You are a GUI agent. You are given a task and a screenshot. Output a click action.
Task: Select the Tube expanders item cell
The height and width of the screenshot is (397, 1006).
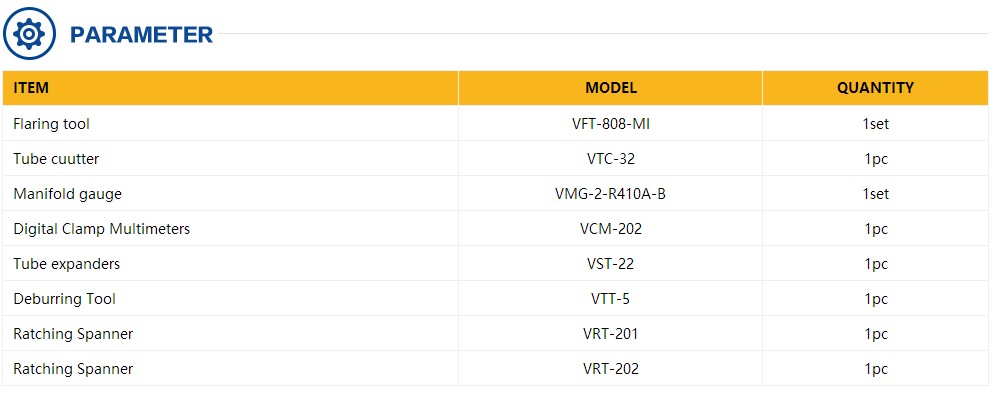click(x=230, y=264)
